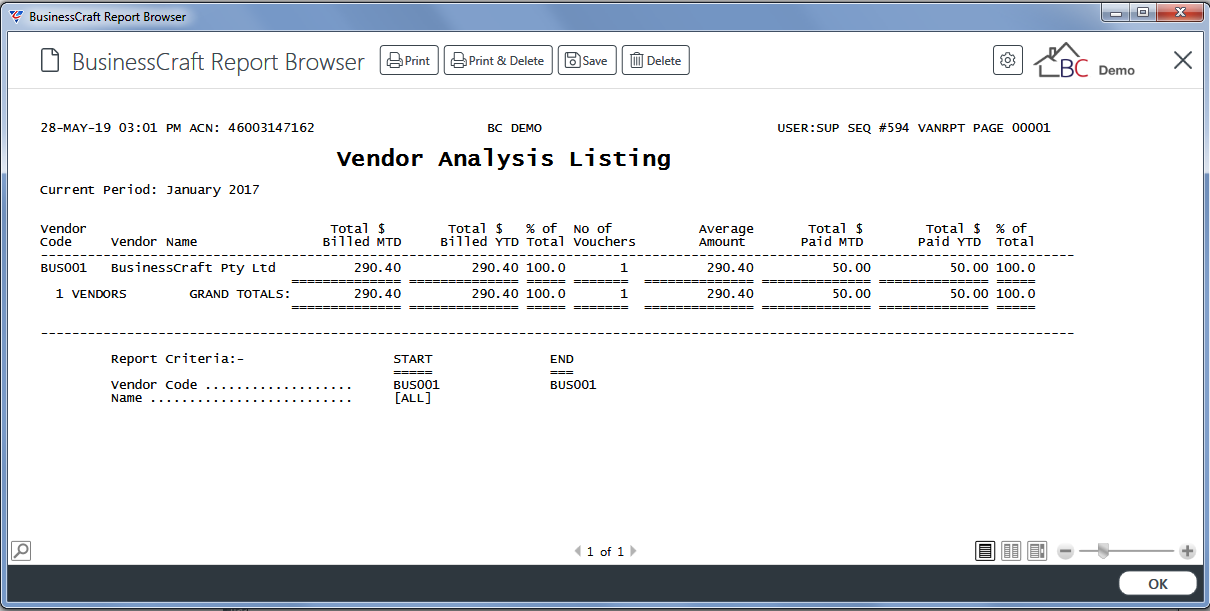Click the 'END' criteria column heading
The image size is (1210, 611).
[562, 359]
